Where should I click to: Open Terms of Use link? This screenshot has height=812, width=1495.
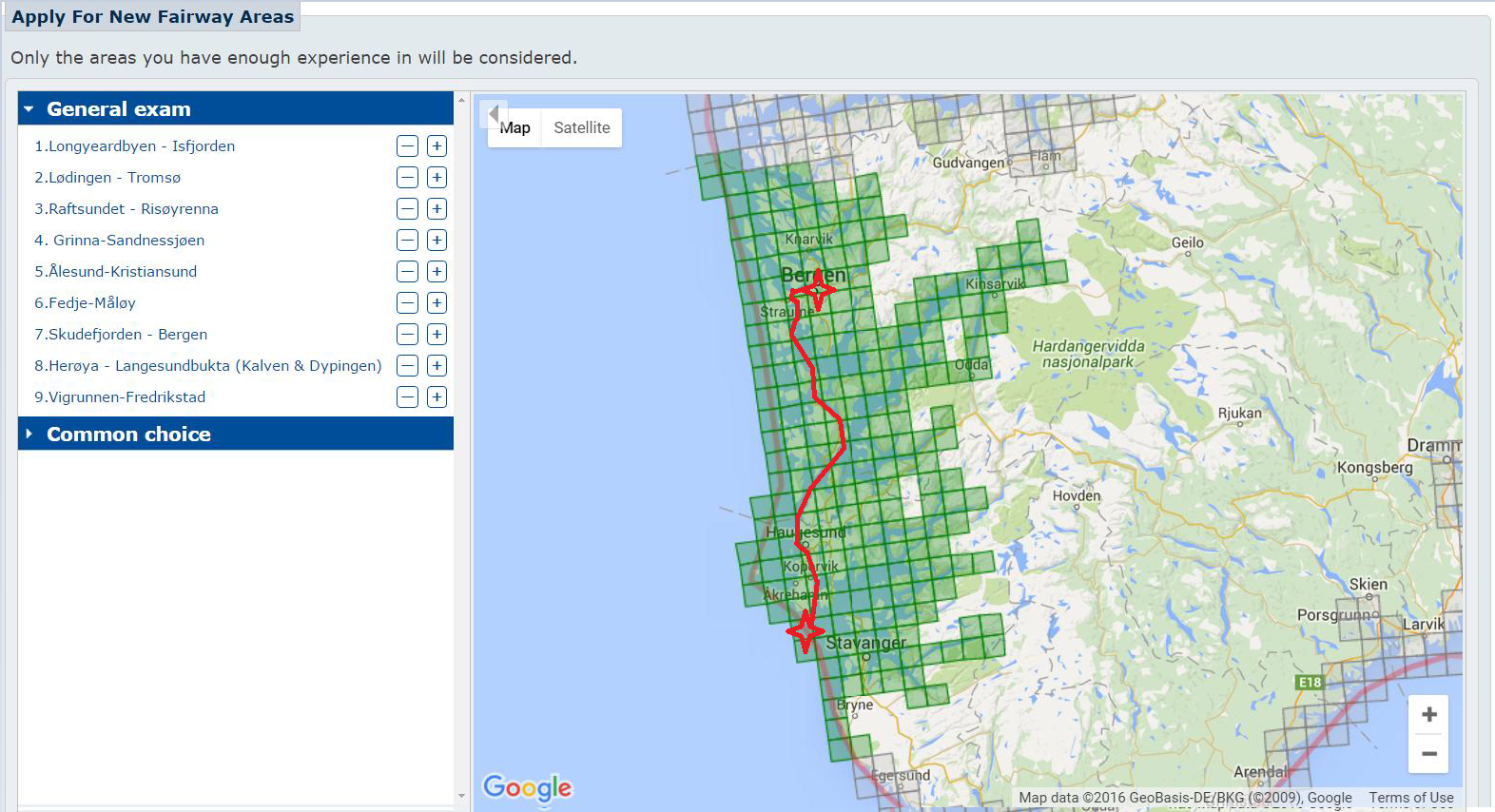[x=1410, y=798]
